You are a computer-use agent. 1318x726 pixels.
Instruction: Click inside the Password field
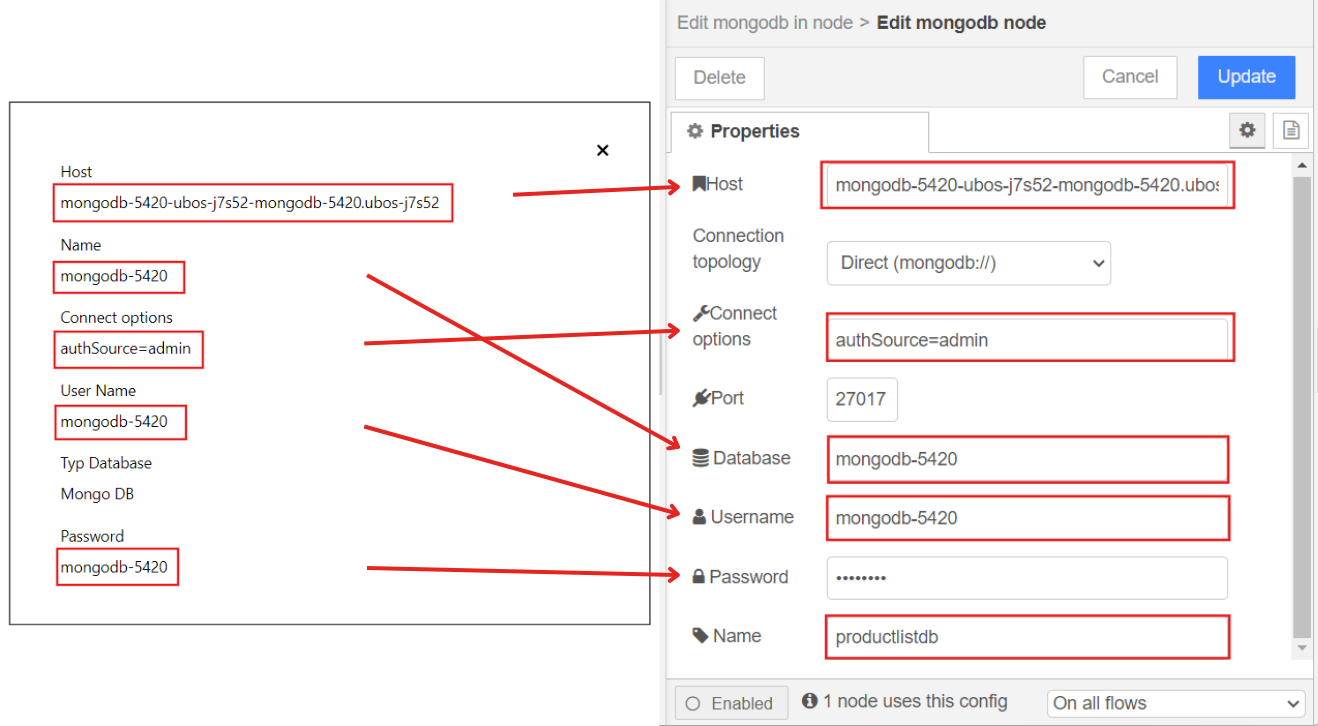point(1027,577)
